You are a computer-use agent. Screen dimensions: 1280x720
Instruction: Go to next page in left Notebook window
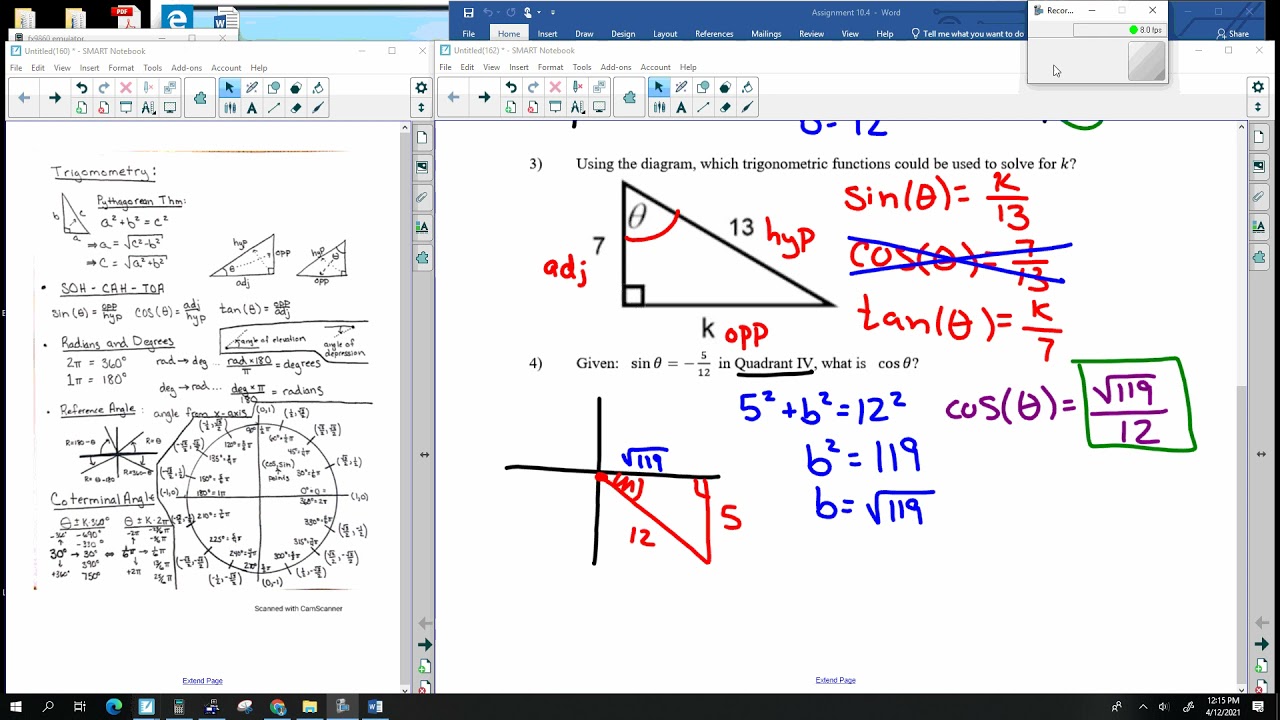55,97
